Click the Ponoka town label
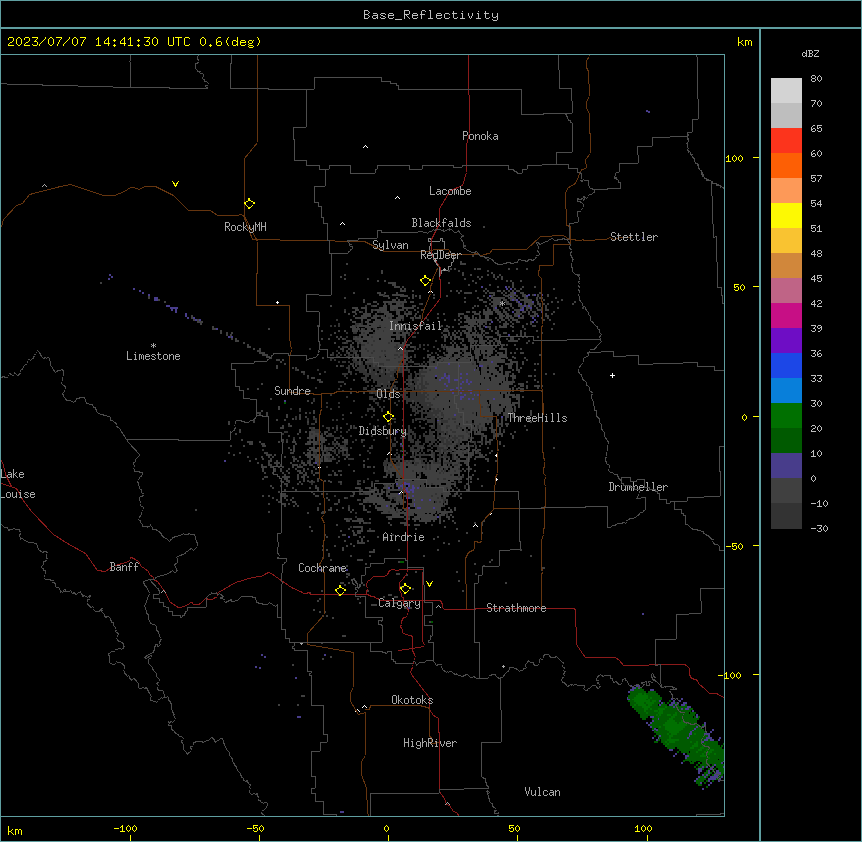The image size is (862, 842). (480, 136)
